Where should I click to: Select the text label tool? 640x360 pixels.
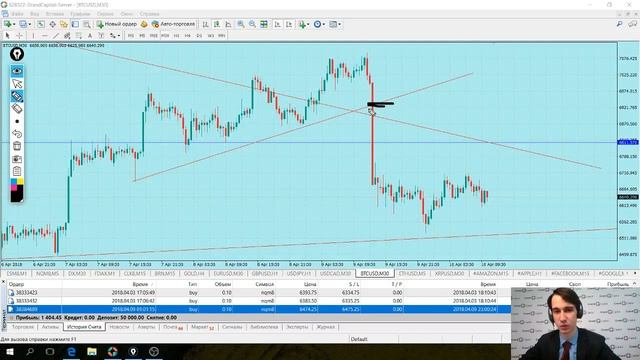pos(101,36)
